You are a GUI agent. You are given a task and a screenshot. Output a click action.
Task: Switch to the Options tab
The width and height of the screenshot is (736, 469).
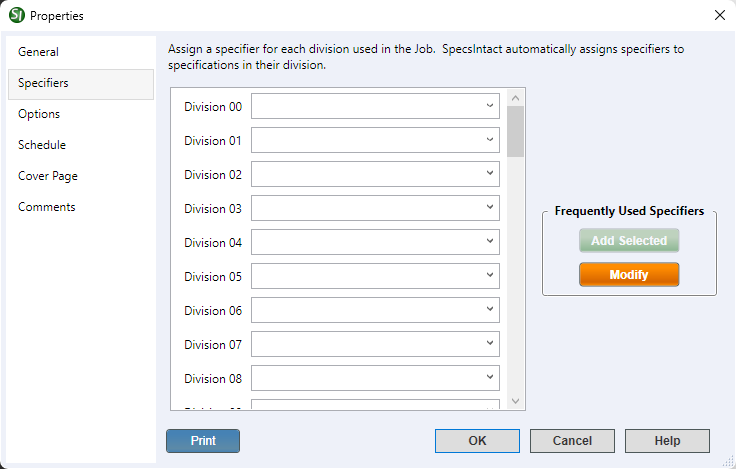pyautogui.click(x=39, y=114)
